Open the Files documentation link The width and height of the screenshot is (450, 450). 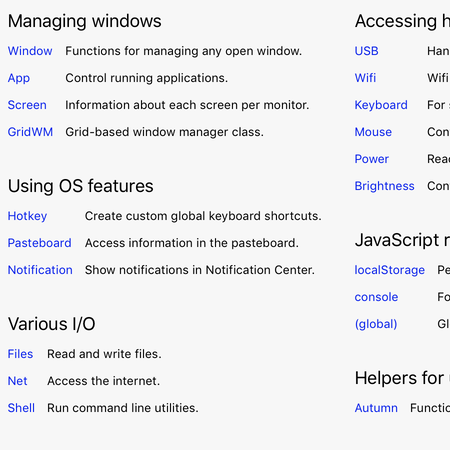[x=20, y=354]
